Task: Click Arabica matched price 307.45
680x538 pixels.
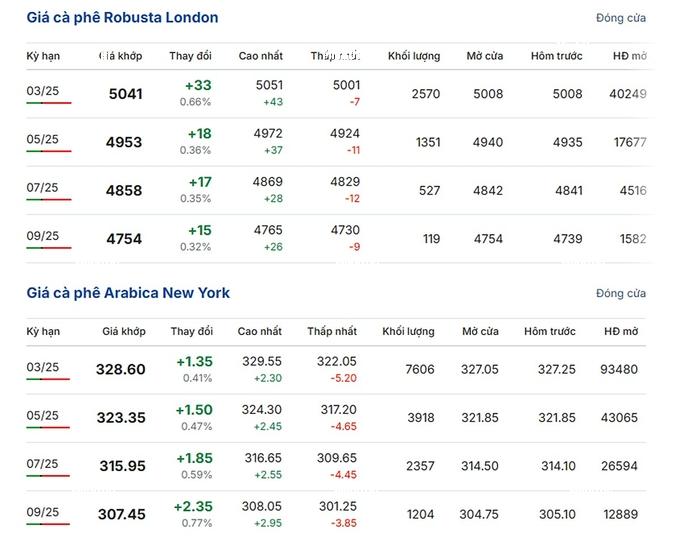Action: [122, 514]
